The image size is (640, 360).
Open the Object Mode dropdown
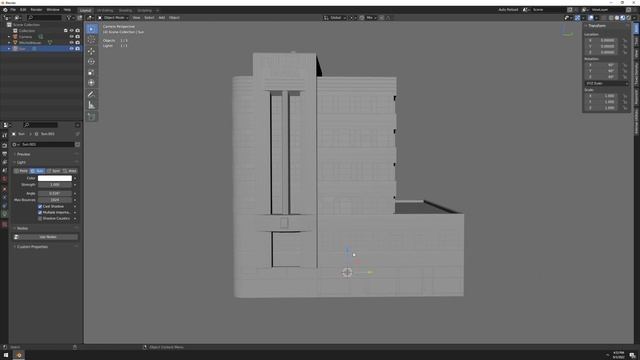(x=113, y=18)
